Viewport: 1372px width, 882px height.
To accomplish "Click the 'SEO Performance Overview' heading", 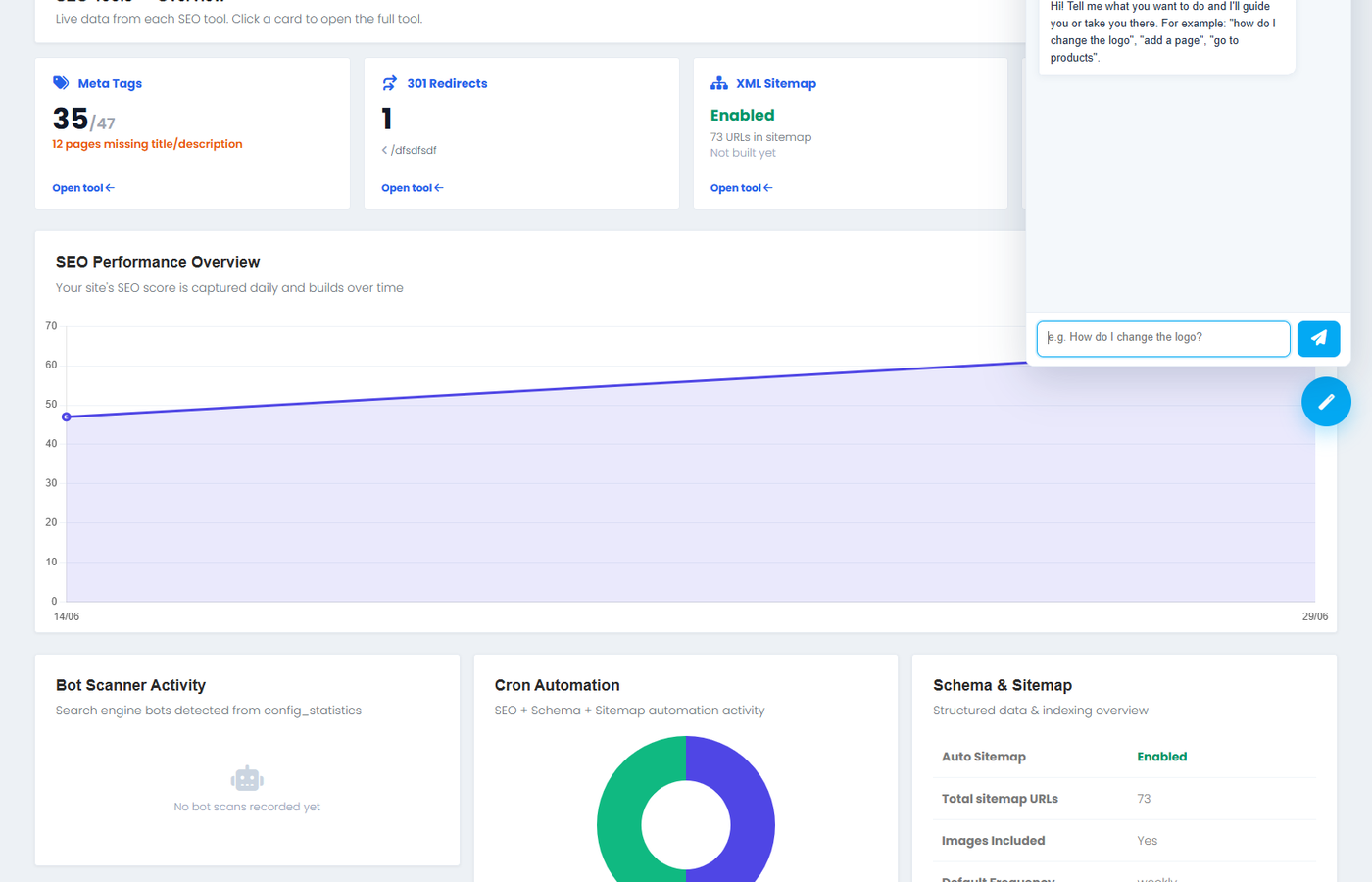I will 158,262.
